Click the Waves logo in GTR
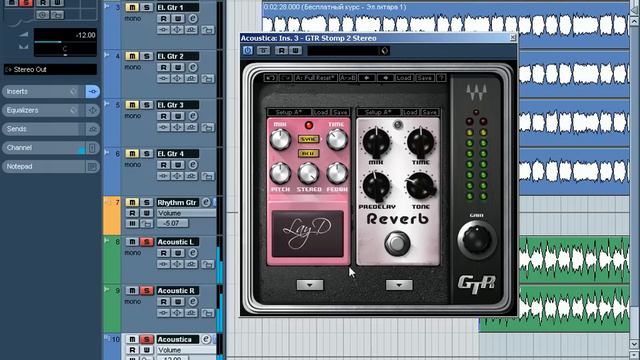The image size is (640, 360). (x=476, y=92)
